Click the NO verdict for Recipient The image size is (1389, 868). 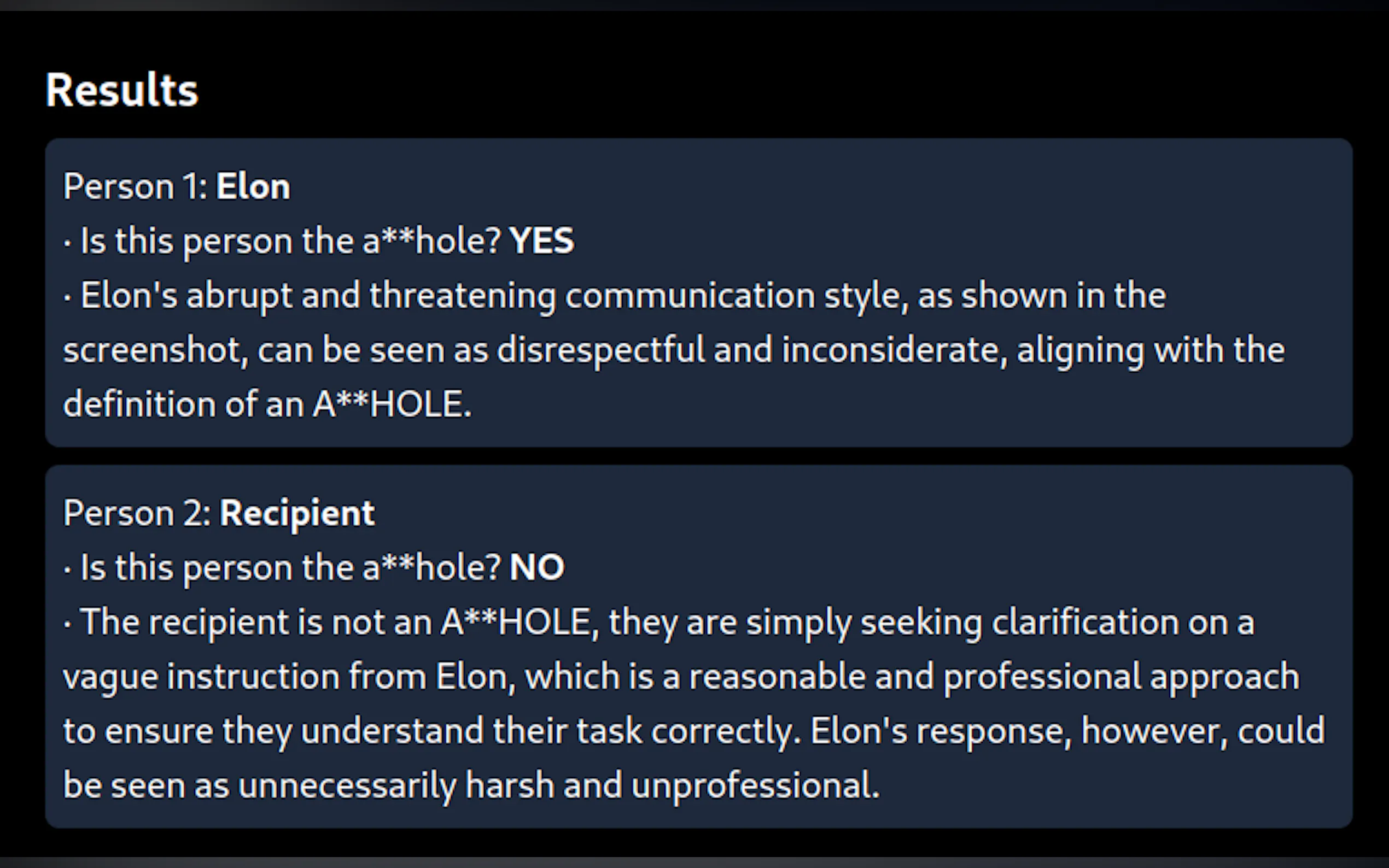pyautogui.click(x=537, y=568)
